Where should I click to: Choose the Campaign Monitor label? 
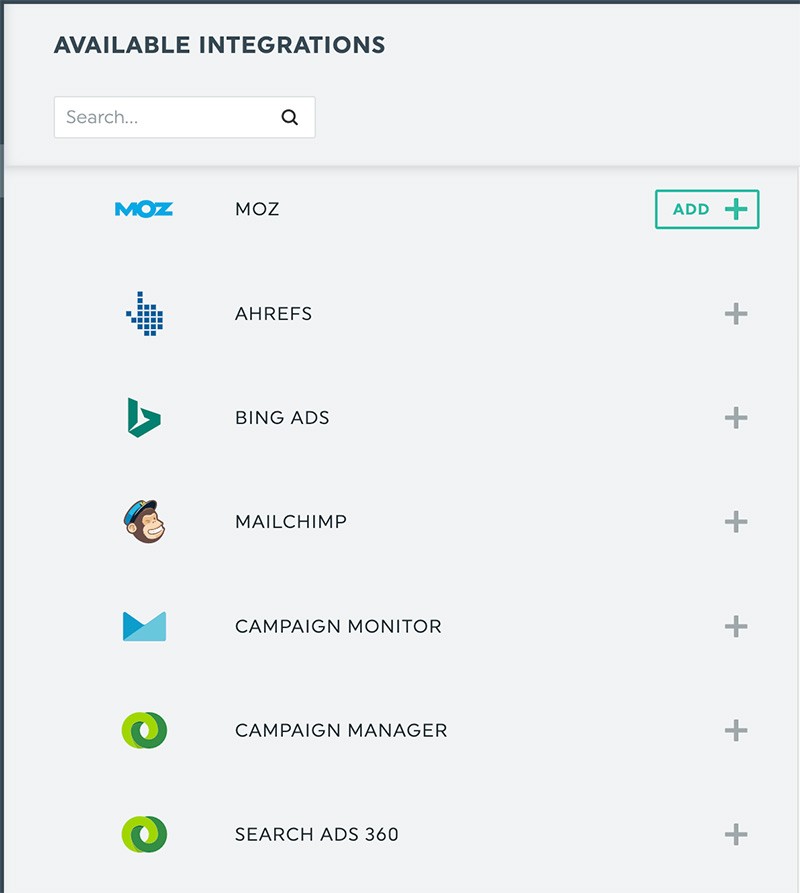coord(338,627)
